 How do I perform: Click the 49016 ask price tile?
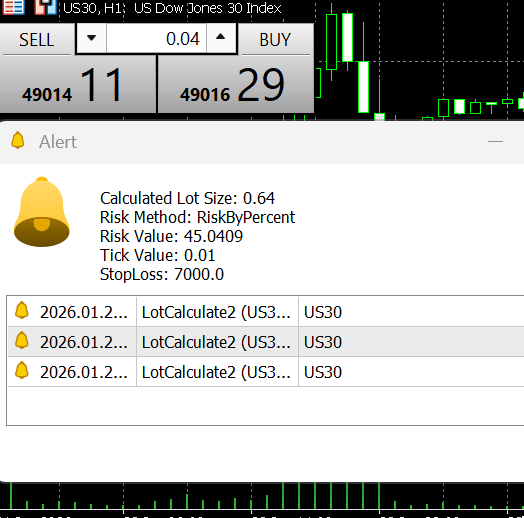pyautogui.click(x=236, y=84)
